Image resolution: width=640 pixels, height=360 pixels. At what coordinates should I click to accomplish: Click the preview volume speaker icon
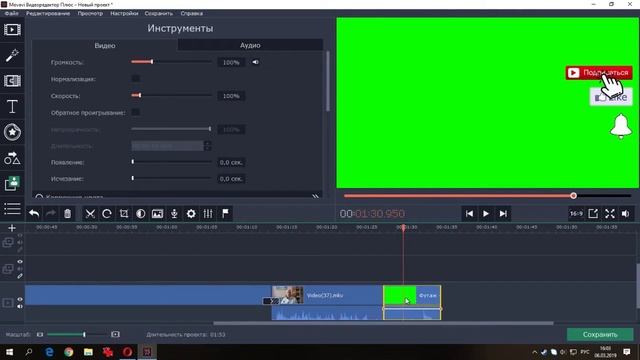click(625, 213)
